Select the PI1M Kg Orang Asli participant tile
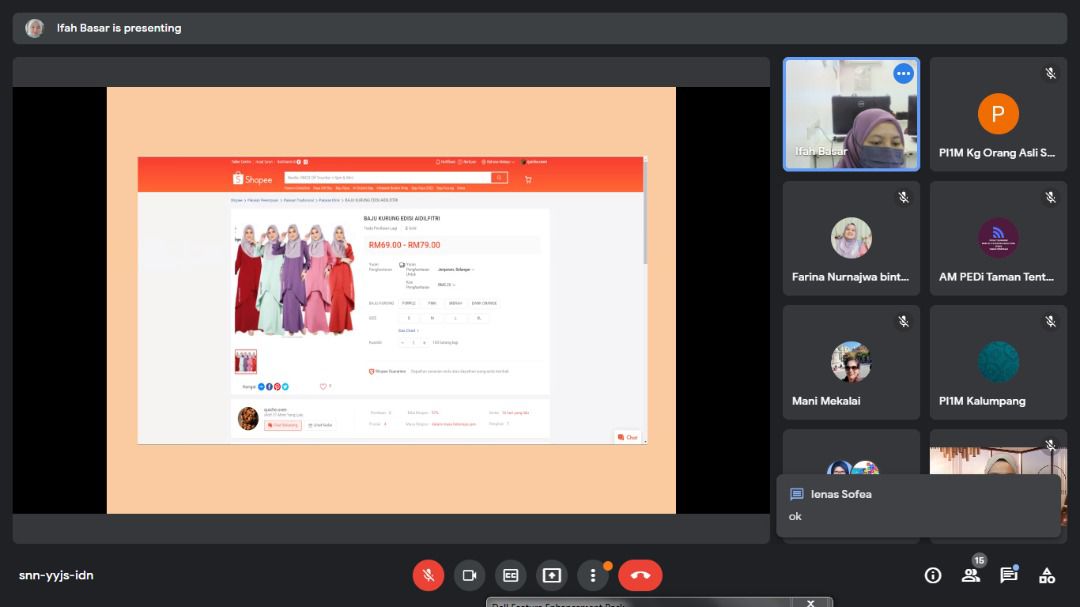 998,114
